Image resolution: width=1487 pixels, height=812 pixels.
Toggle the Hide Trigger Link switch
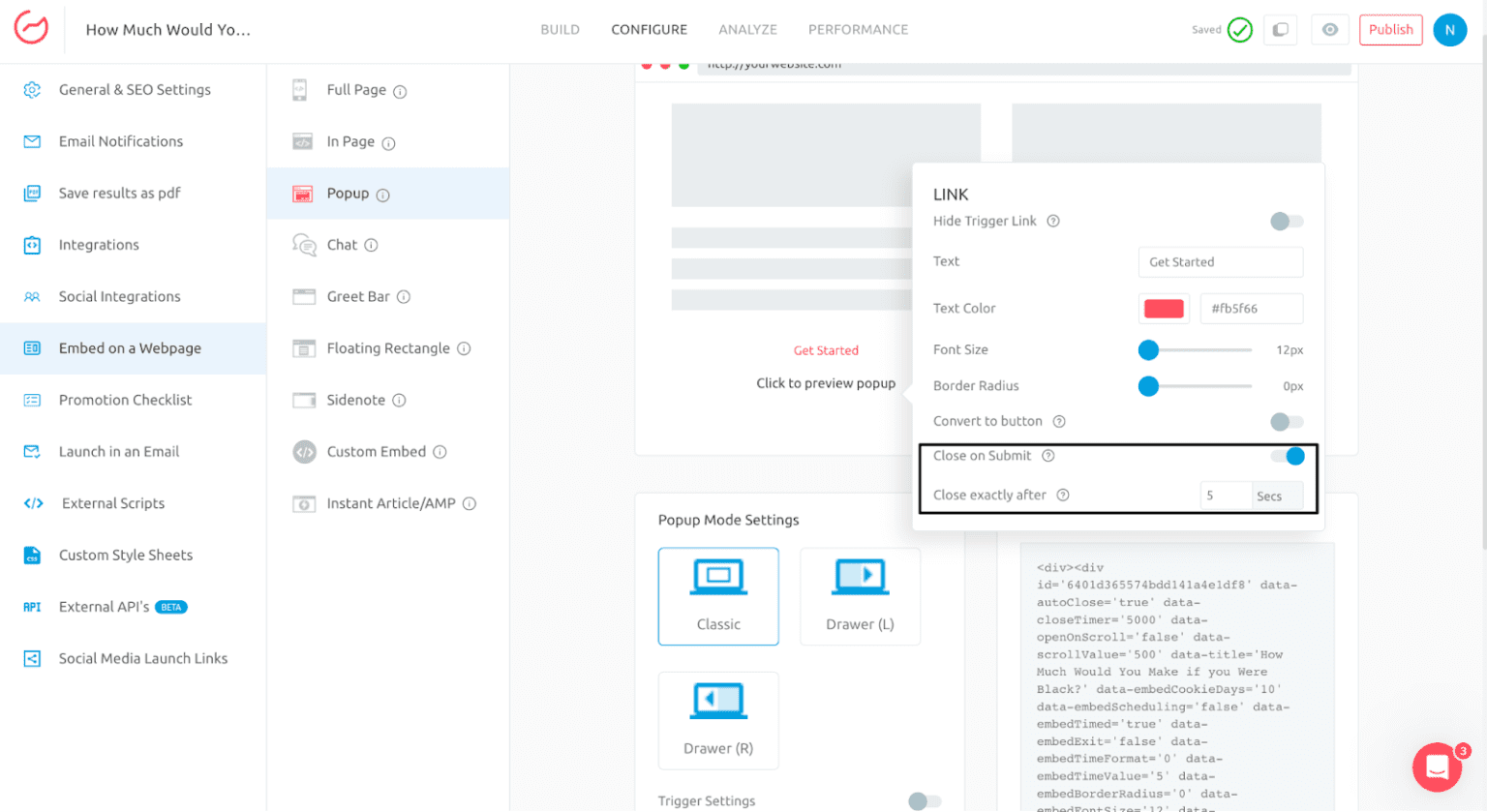[1286, 222]
